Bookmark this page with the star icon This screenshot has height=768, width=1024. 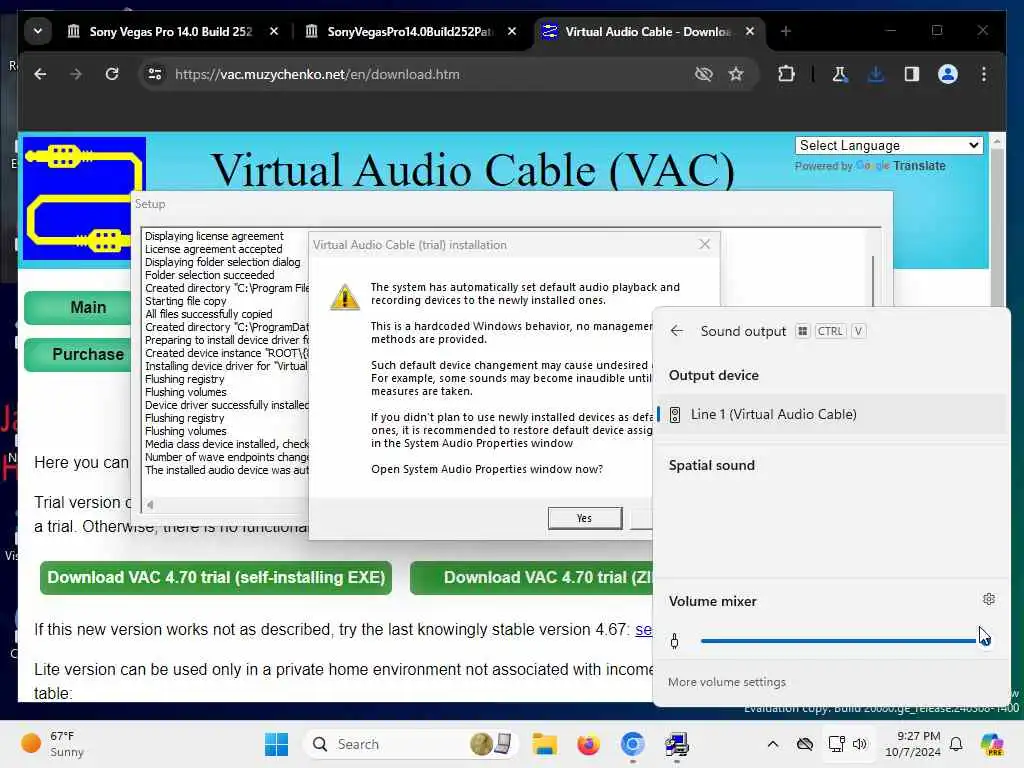click(x=736, y=74)
